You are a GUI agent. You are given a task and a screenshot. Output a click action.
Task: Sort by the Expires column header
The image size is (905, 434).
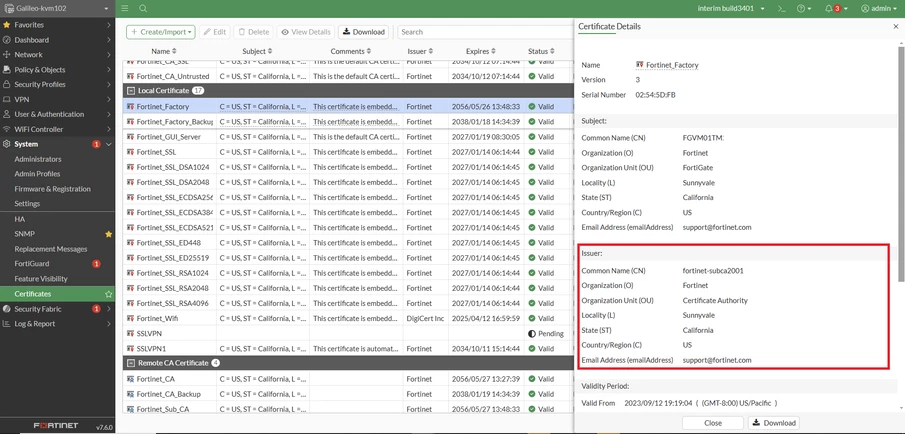click(x=481, y=51)
